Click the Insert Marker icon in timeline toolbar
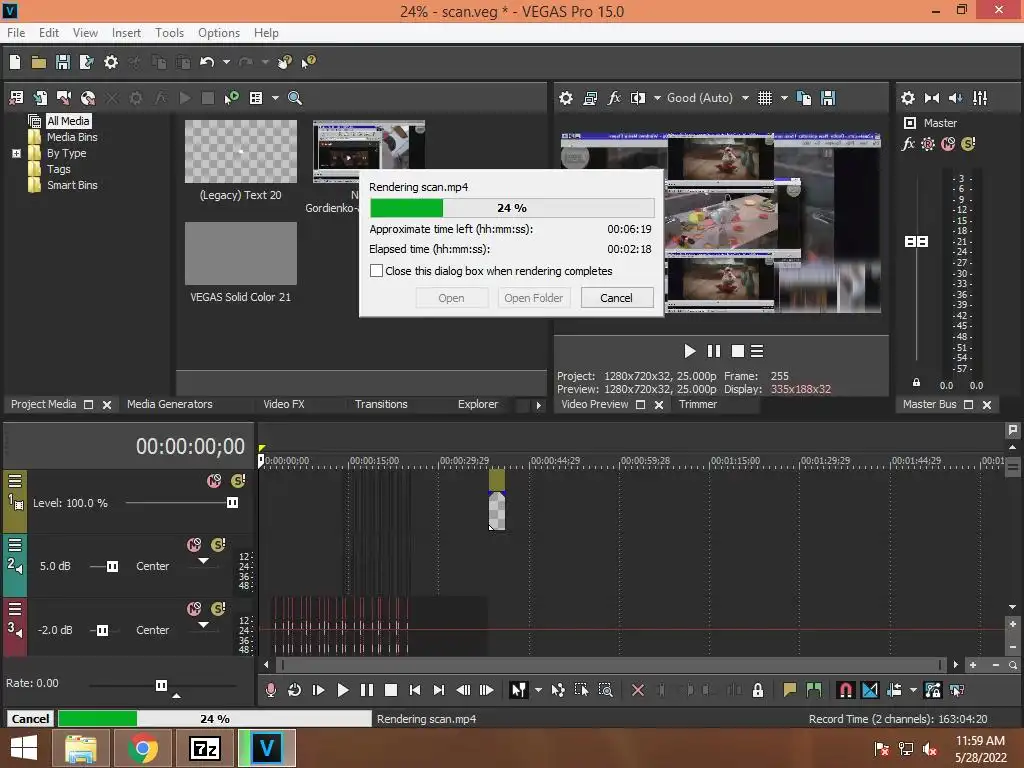Image resolution: width=1024 pixels, height=768 pixels. tap(789, 690)
